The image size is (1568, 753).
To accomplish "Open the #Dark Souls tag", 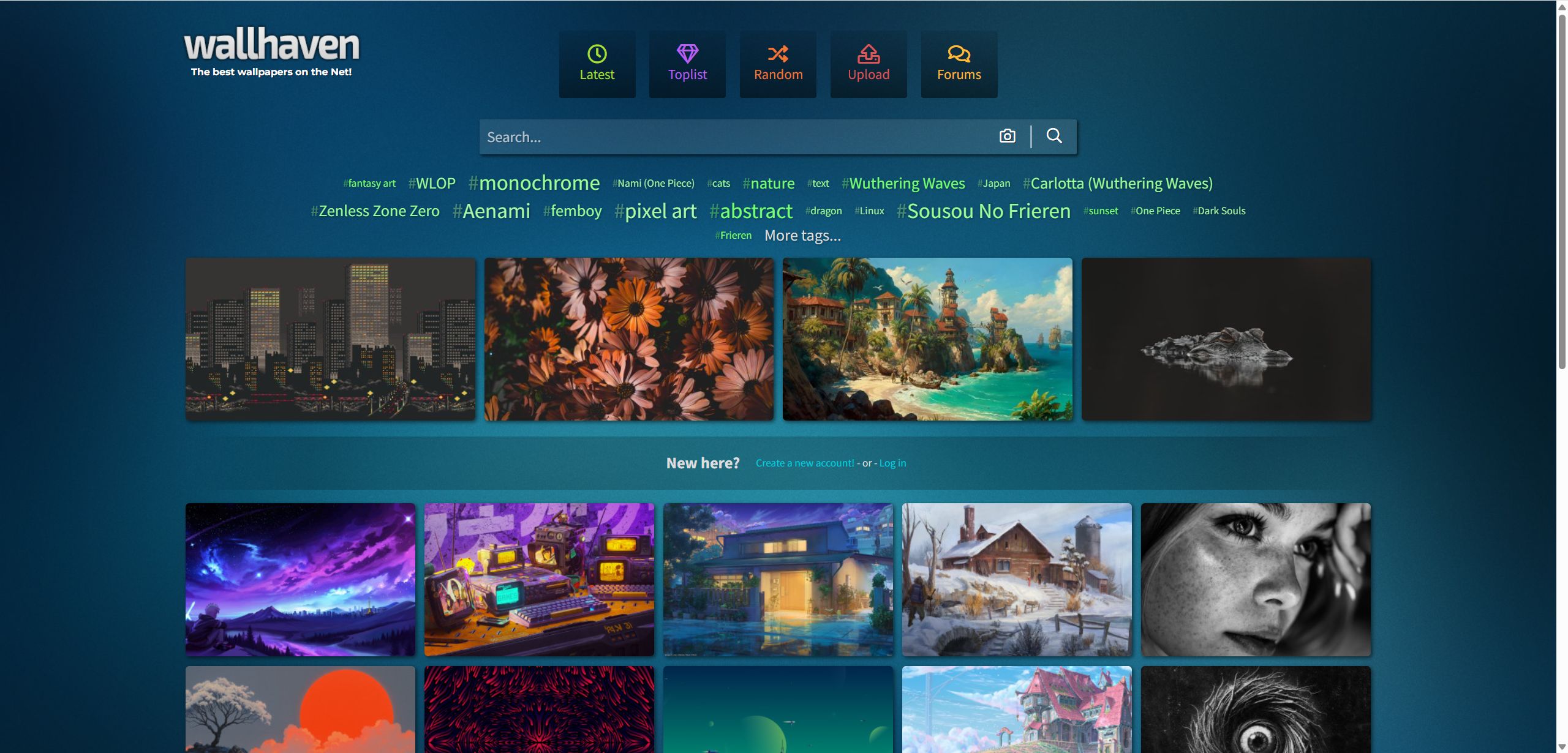I will (1219, 211).
